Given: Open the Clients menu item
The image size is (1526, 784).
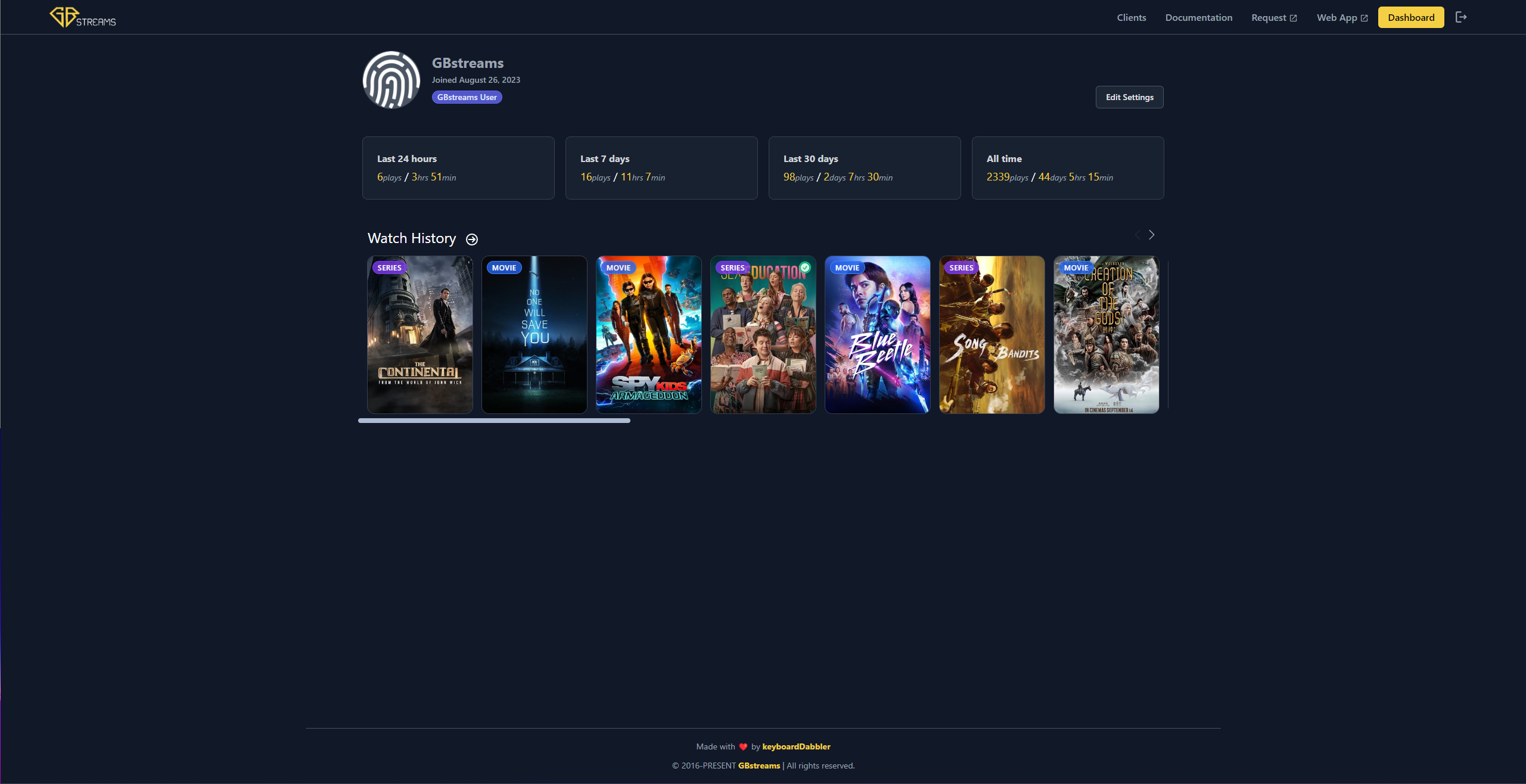Looking at the screenshot, I should click(x=1132, y=17).
